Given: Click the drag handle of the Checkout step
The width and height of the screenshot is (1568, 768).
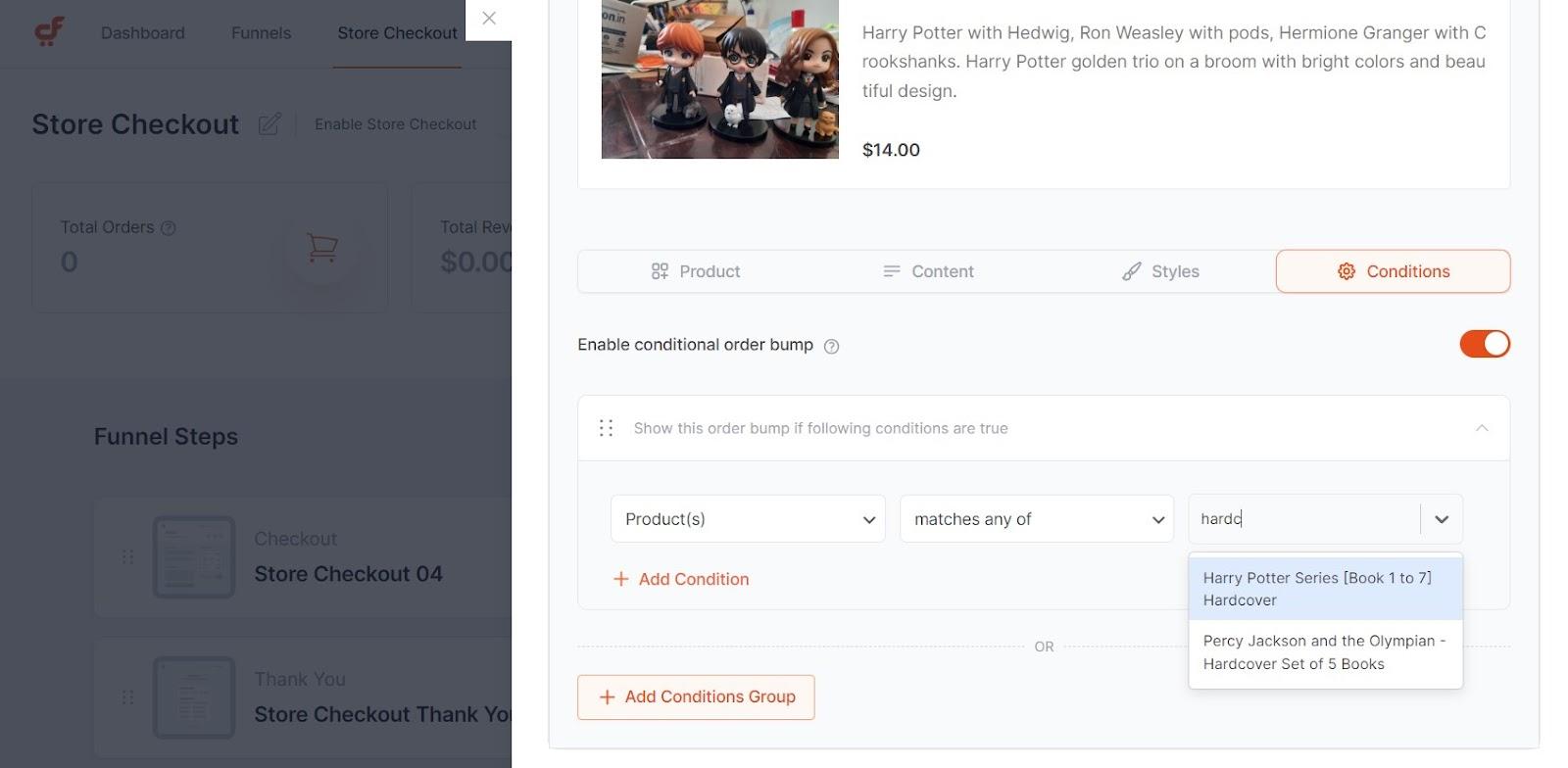Looking at the screenshot, I should pos(127,556).
